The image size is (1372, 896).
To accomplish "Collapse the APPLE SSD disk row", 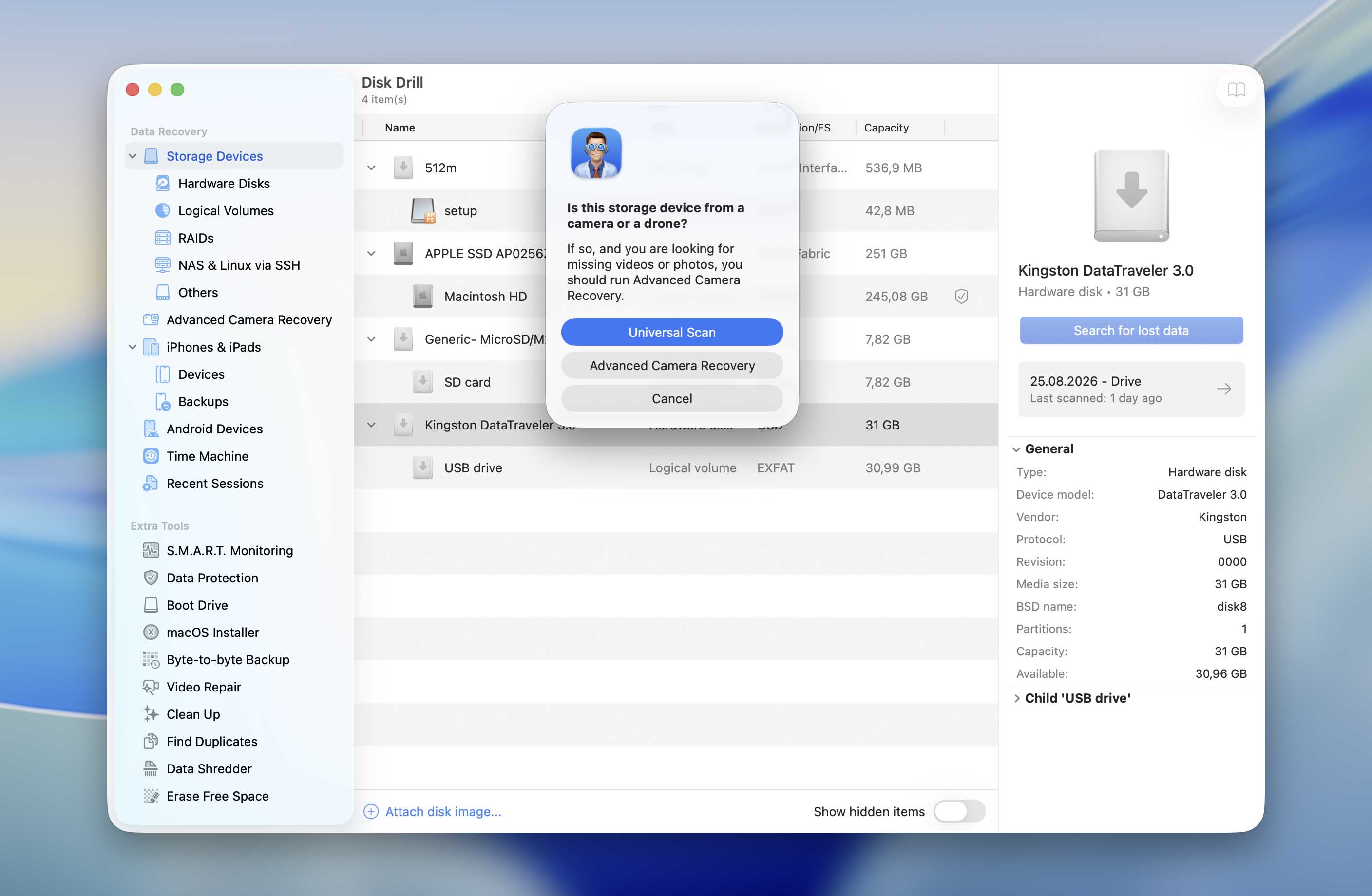I will (371, 254).
